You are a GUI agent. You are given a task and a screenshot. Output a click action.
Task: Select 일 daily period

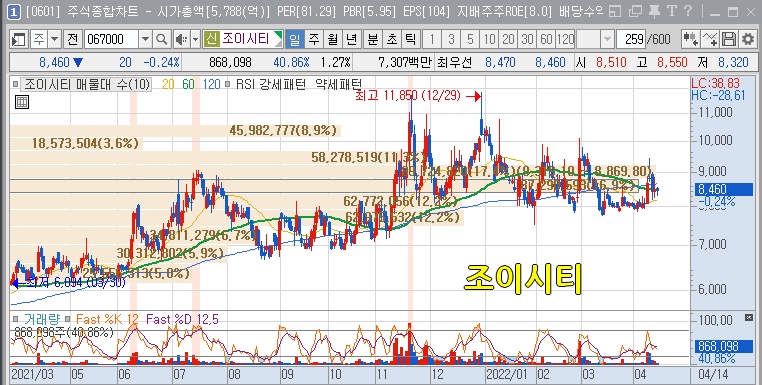(295, 39)
